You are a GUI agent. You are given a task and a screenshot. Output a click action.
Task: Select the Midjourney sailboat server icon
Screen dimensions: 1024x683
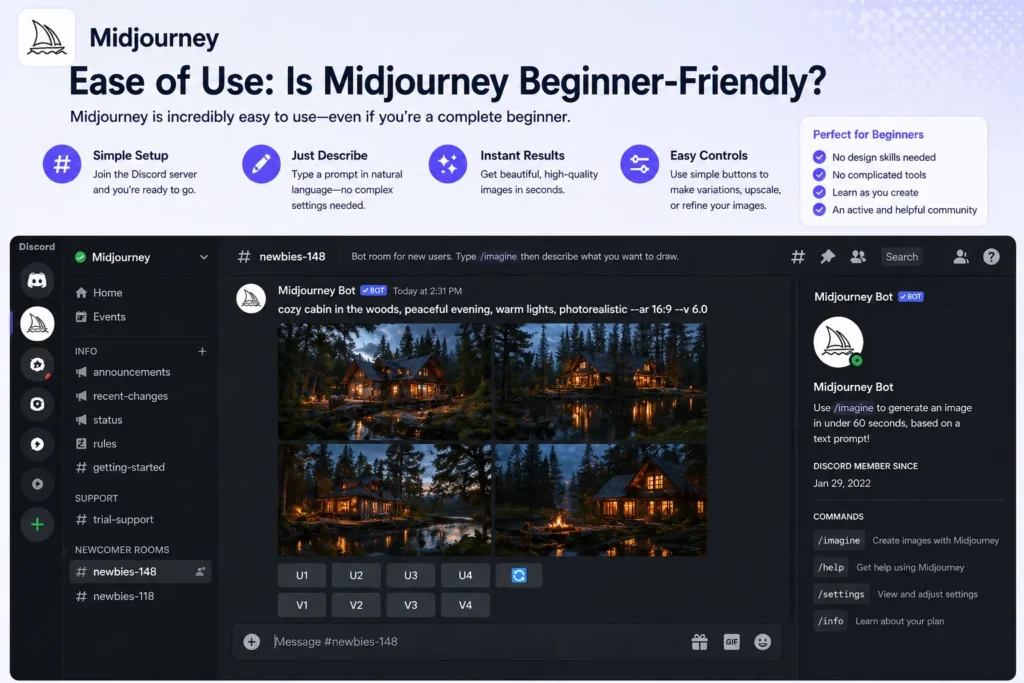point(37,323)
